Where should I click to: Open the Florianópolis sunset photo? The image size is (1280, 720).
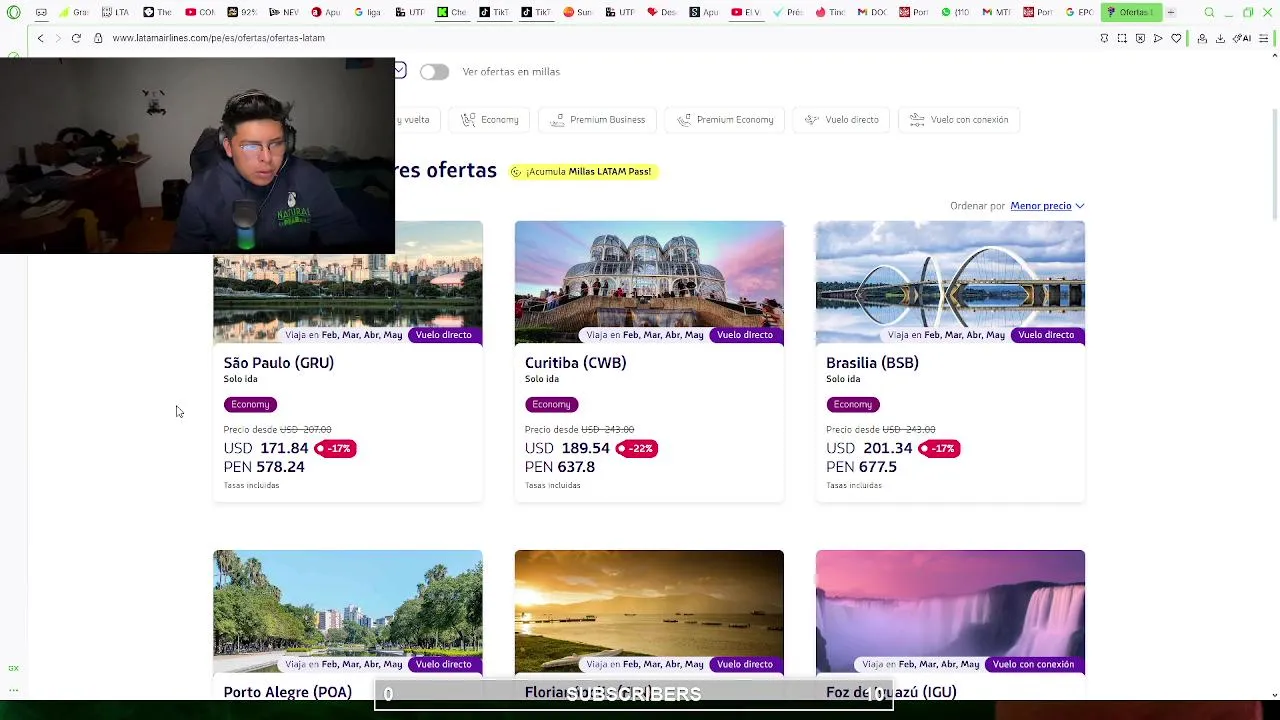click(x=649, y=612)
